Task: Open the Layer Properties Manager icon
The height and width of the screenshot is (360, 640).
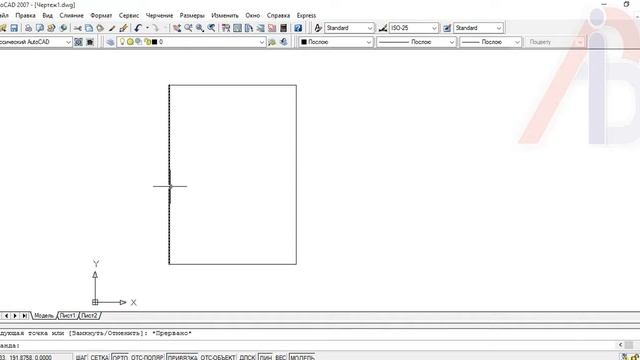Action: [x=110, y=42]
